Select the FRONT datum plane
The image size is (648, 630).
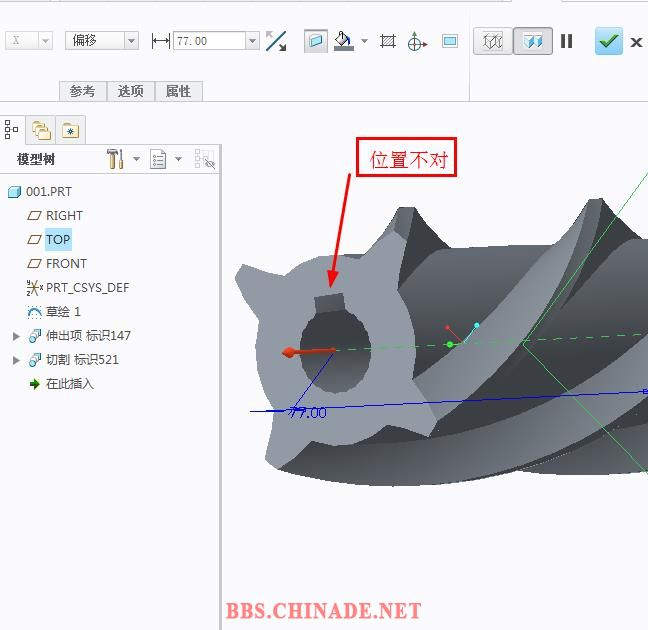pyautogui.click(x=66, y=263)
